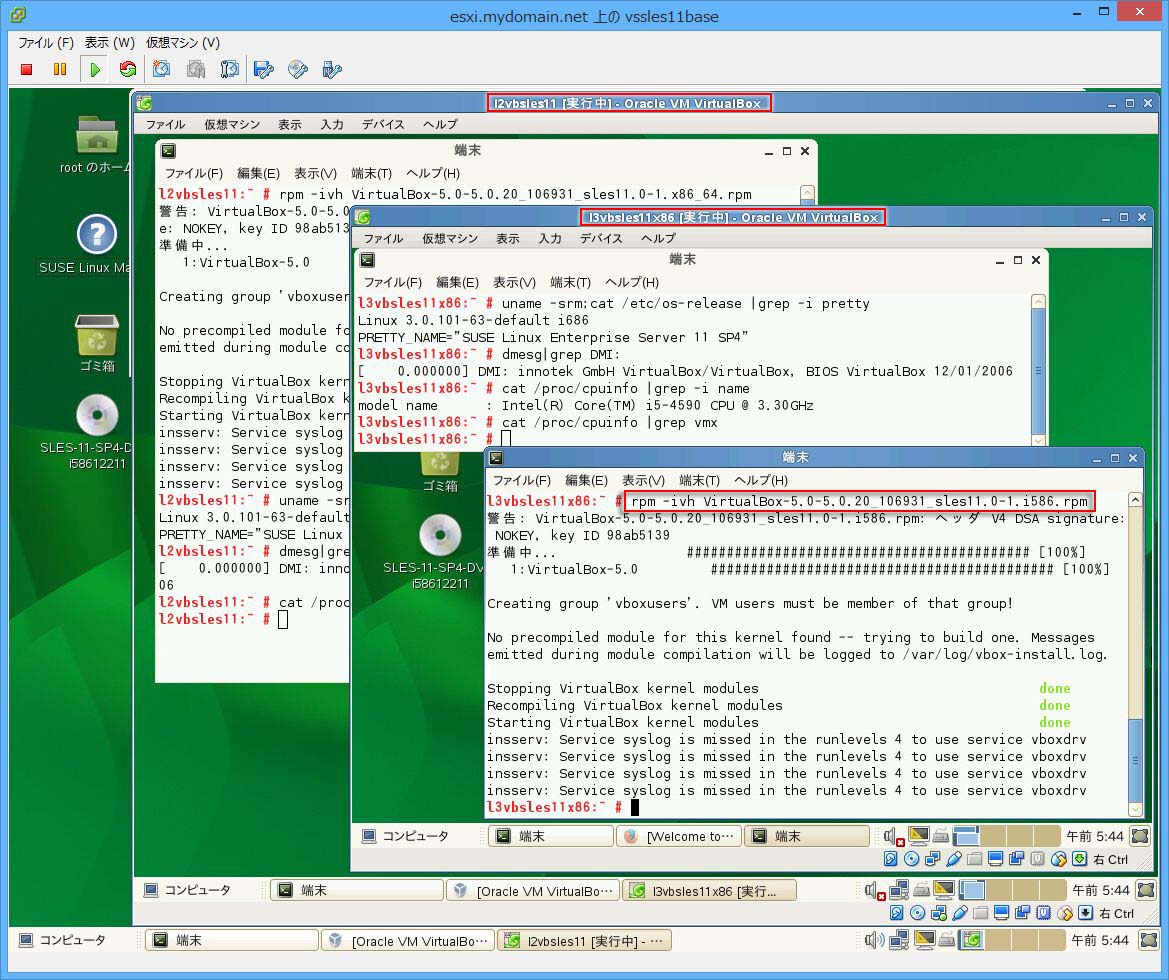Image resolution: width=1169 pixels, height=980 pixels.
Task: Click the network icon in the outermost desktop panel
Action: point(899,940)
